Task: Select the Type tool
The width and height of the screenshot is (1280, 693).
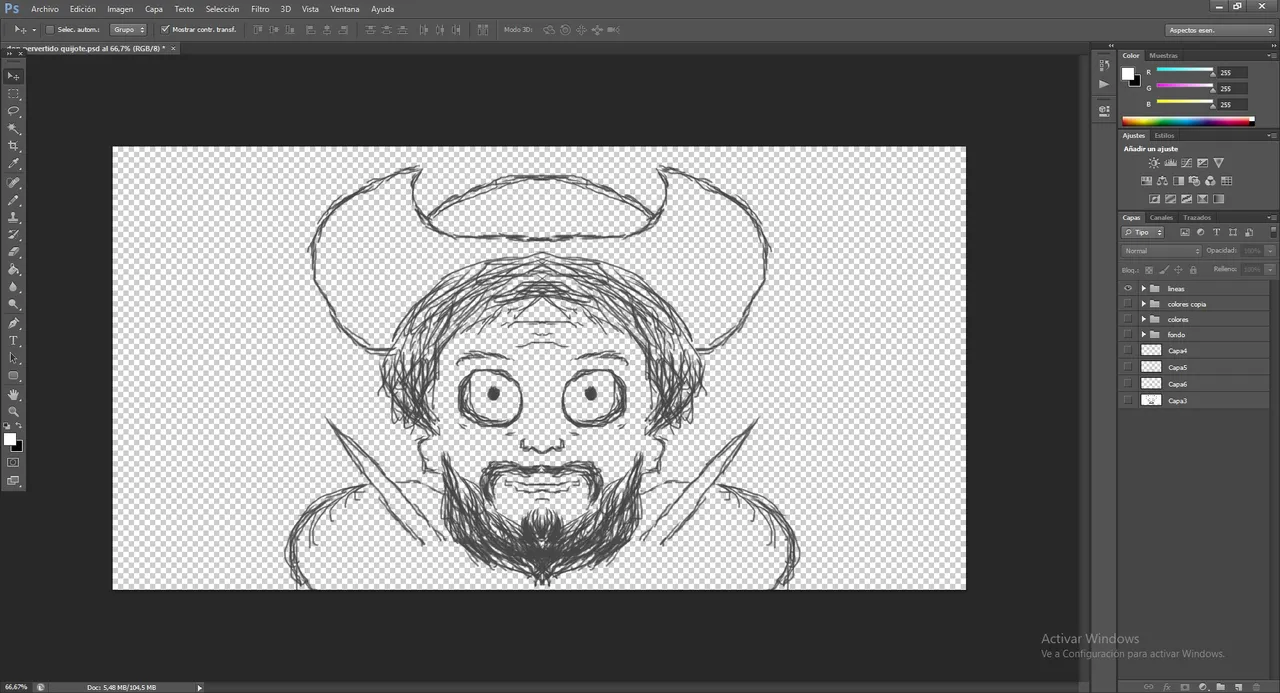Action: pyautogui.click(x=14, y=341)
